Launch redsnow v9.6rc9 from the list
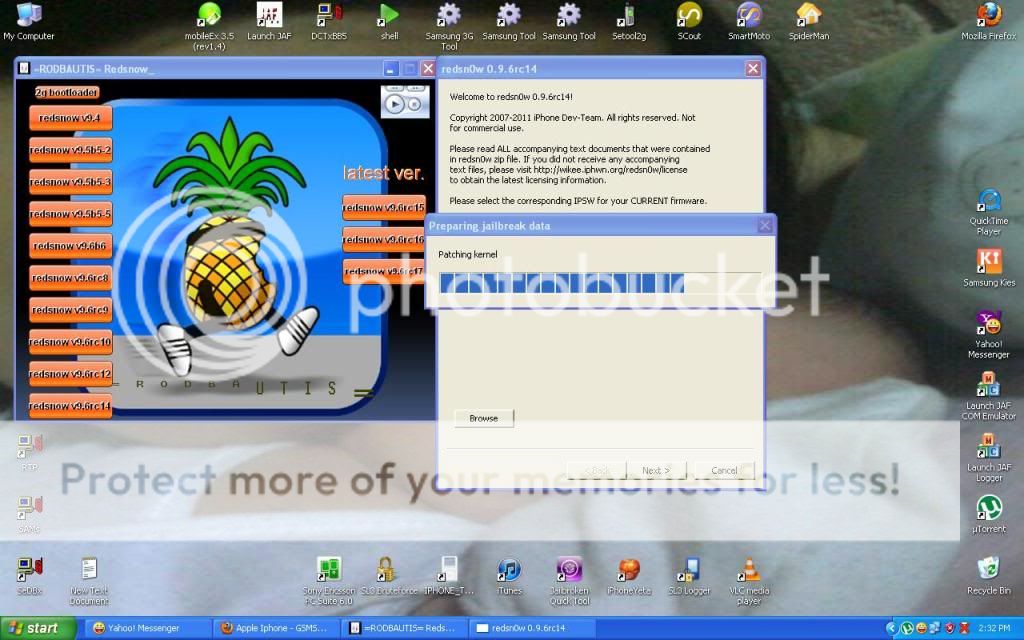1024x640 pixels. pos(70,310)
